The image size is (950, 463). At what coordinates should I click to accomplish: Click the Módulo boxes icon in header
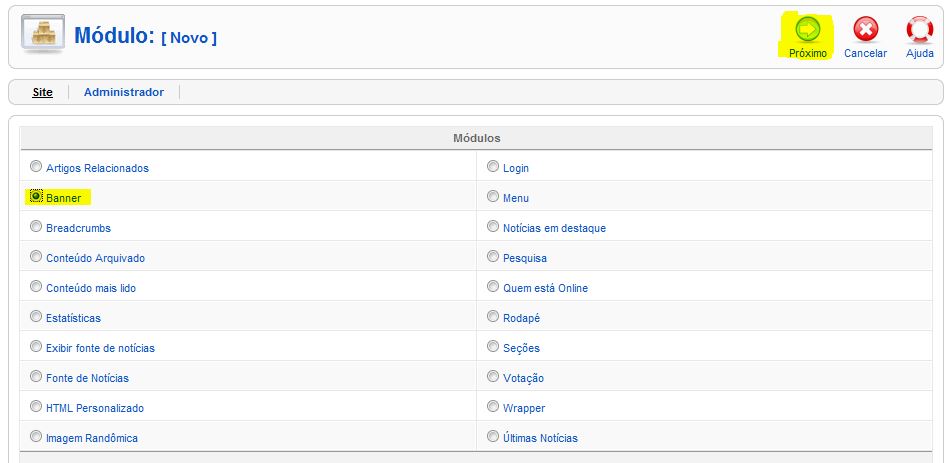(42, 33)
